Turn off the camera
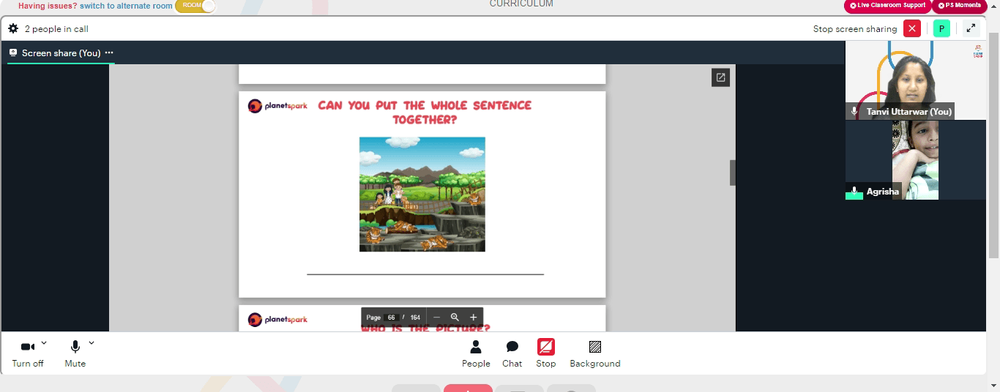 point(27,354)
